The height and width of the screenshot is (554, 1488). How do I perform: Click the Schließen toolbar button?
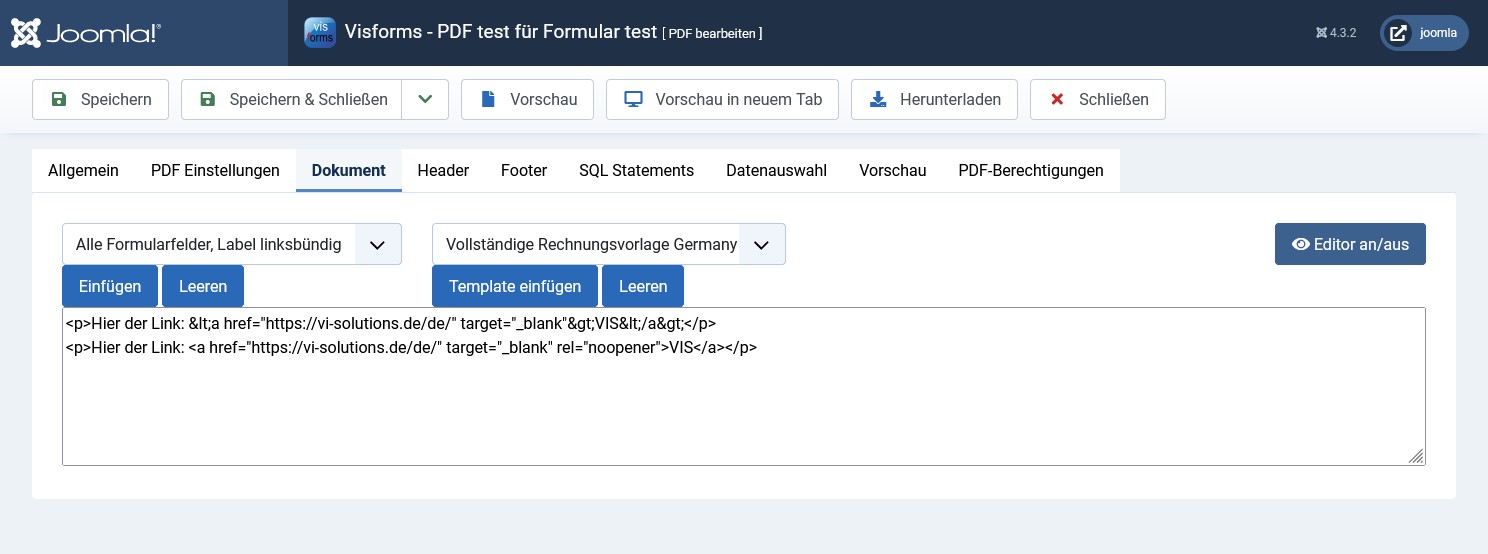tap(1097, 99)
